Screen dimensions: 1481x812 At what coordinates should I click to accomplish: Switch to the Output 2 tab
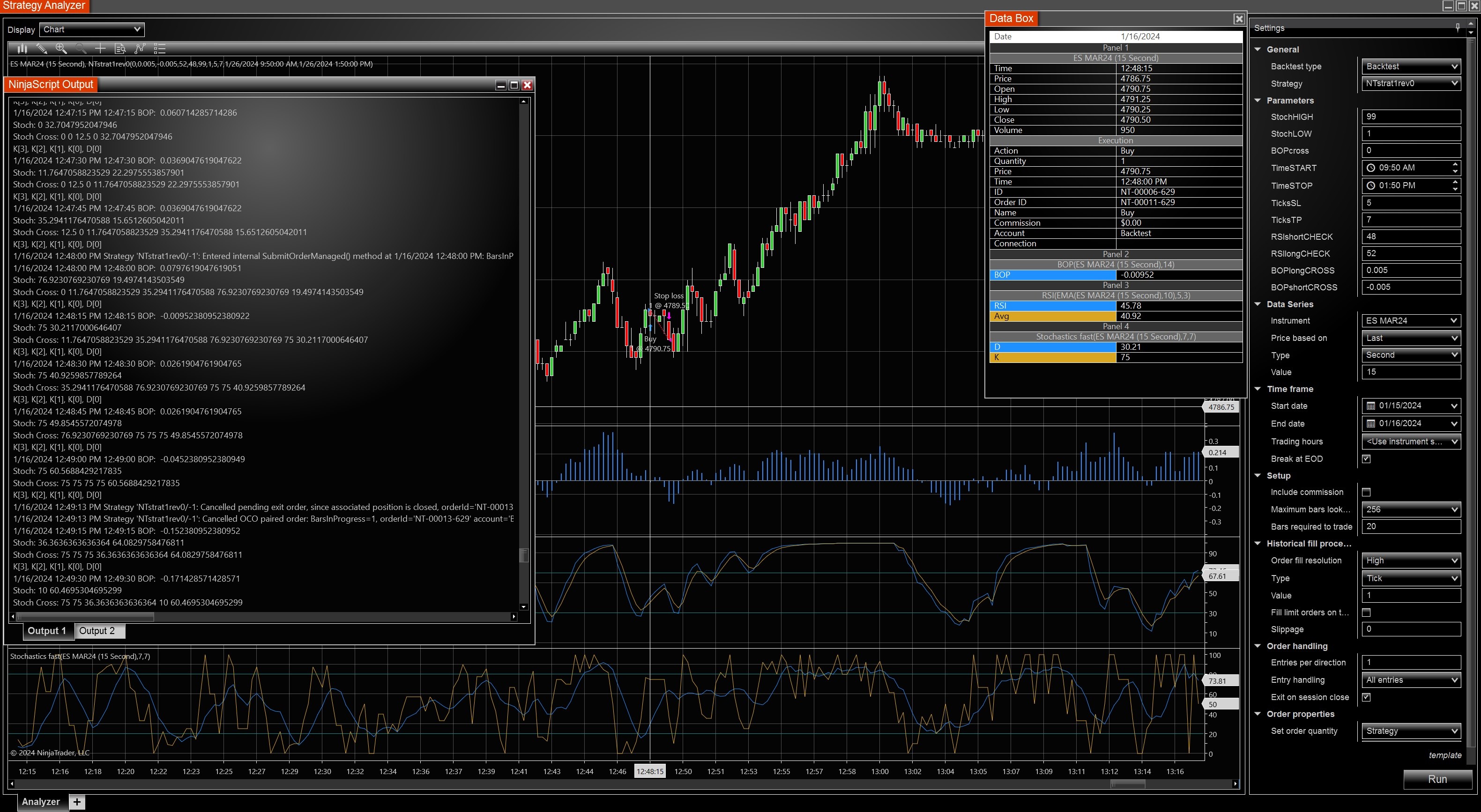(97, 631)
